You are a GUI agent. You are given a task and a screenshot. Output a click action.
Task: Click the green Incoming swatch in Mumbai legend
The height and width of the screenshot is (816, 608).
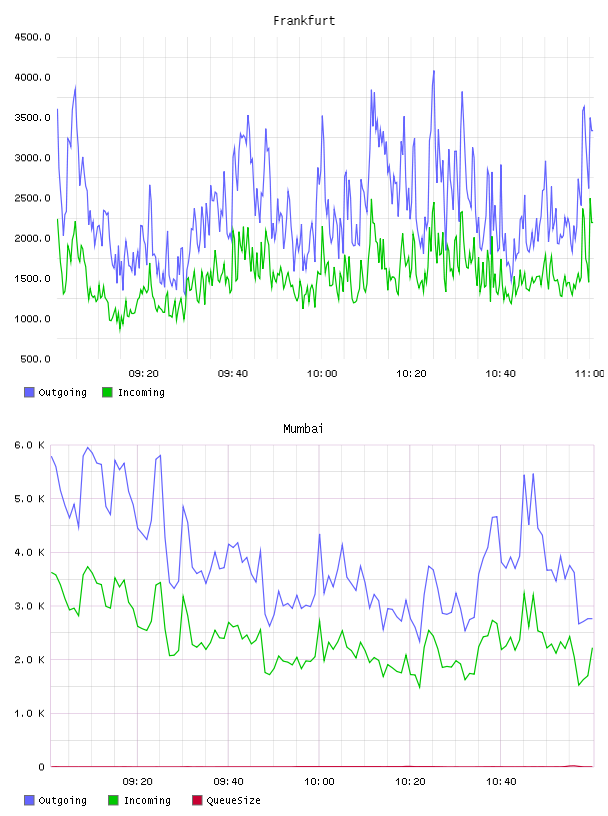click(x=113, y=800)
